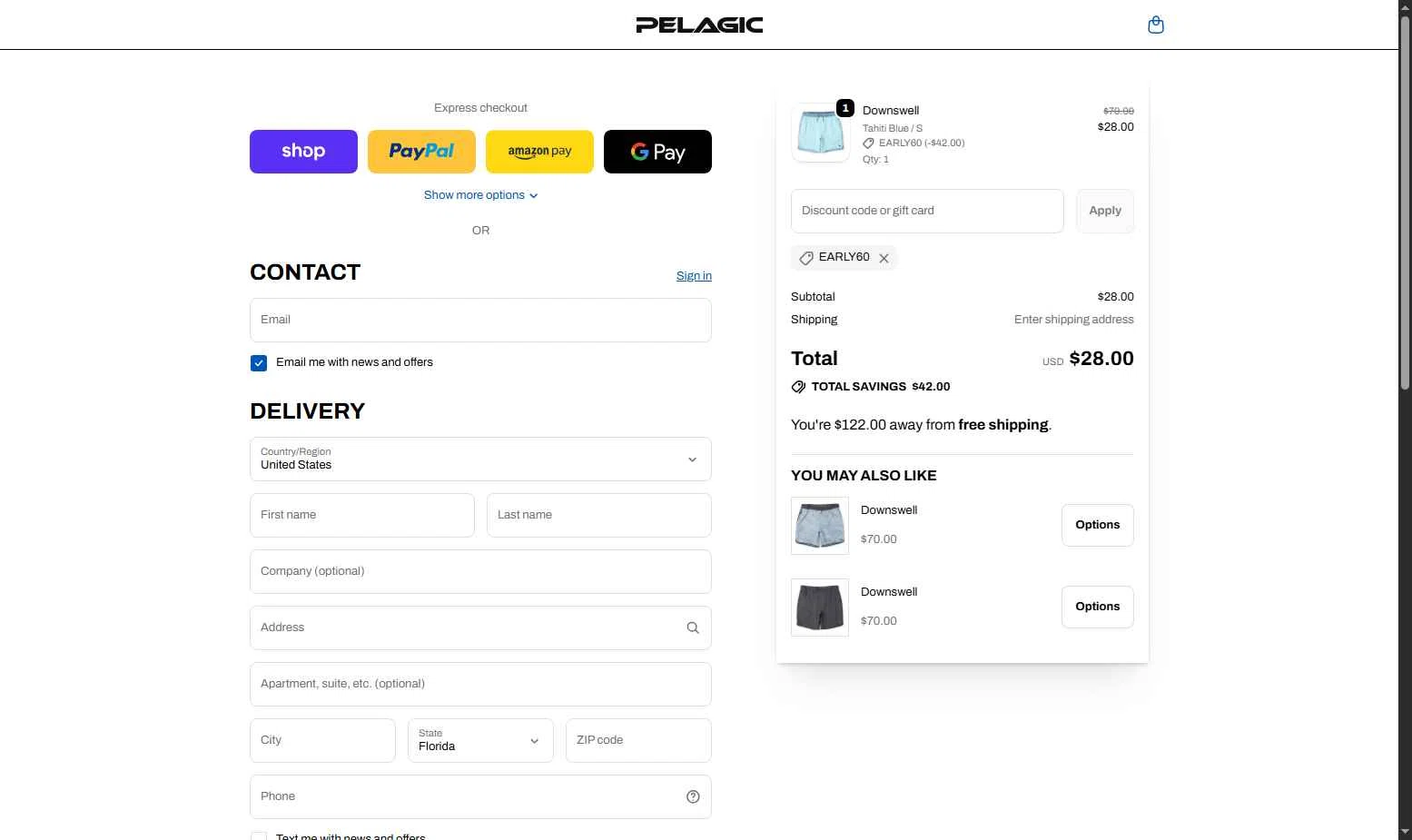The image size is (1412, 840).
Task: Open the Sign in link
Action: (694, 276)
